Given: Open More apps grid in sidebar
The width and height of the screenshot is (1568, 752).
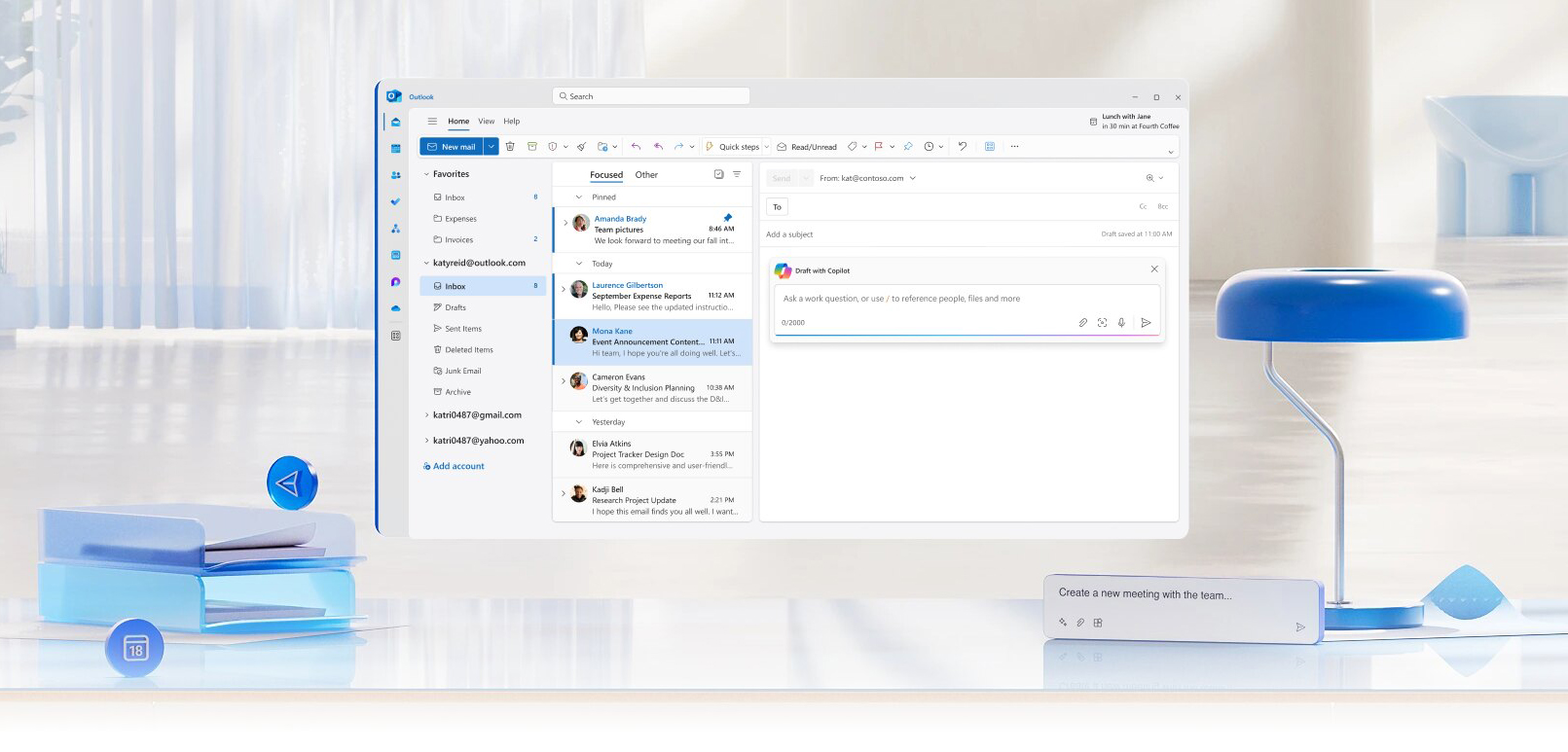Looking at the screenshot, I should [395, 336].
